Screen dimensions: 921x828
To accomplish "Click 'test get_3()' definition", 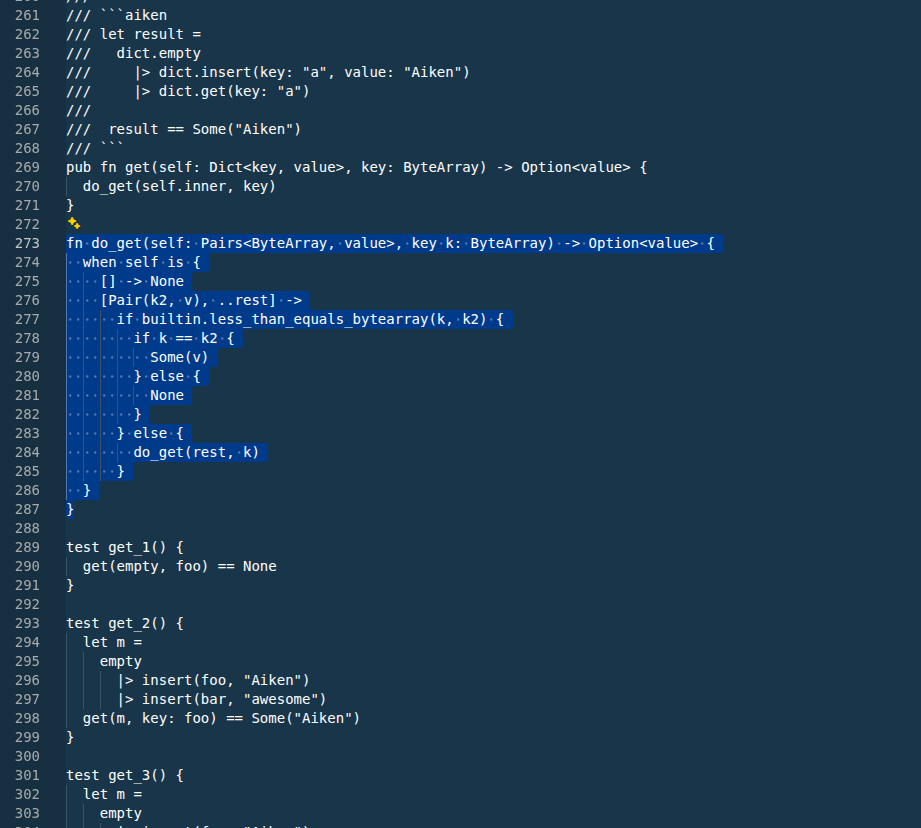I will (116, 775).
